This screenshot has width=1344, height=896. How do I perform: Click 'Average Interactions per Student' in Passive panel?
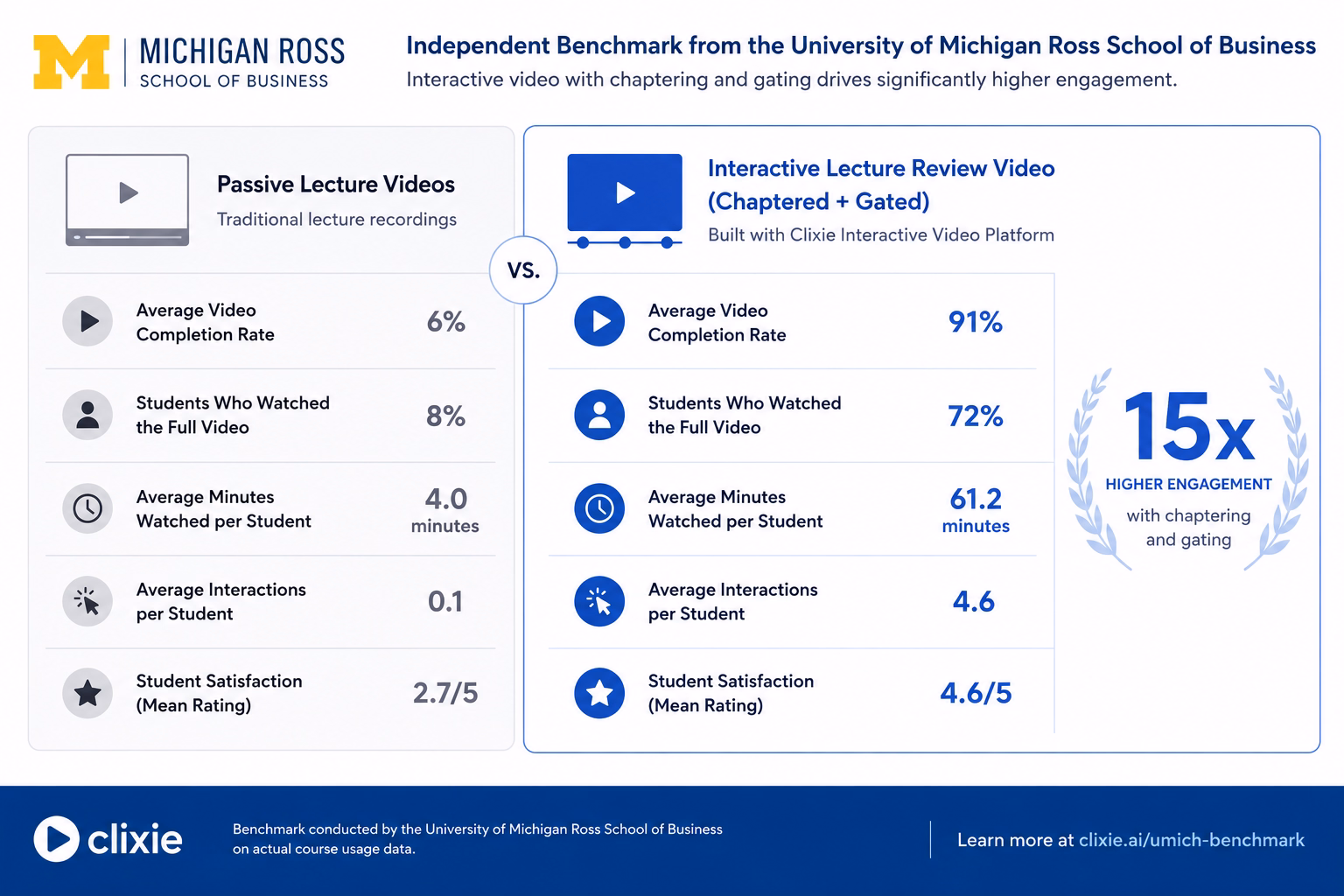tap(221, 601)
